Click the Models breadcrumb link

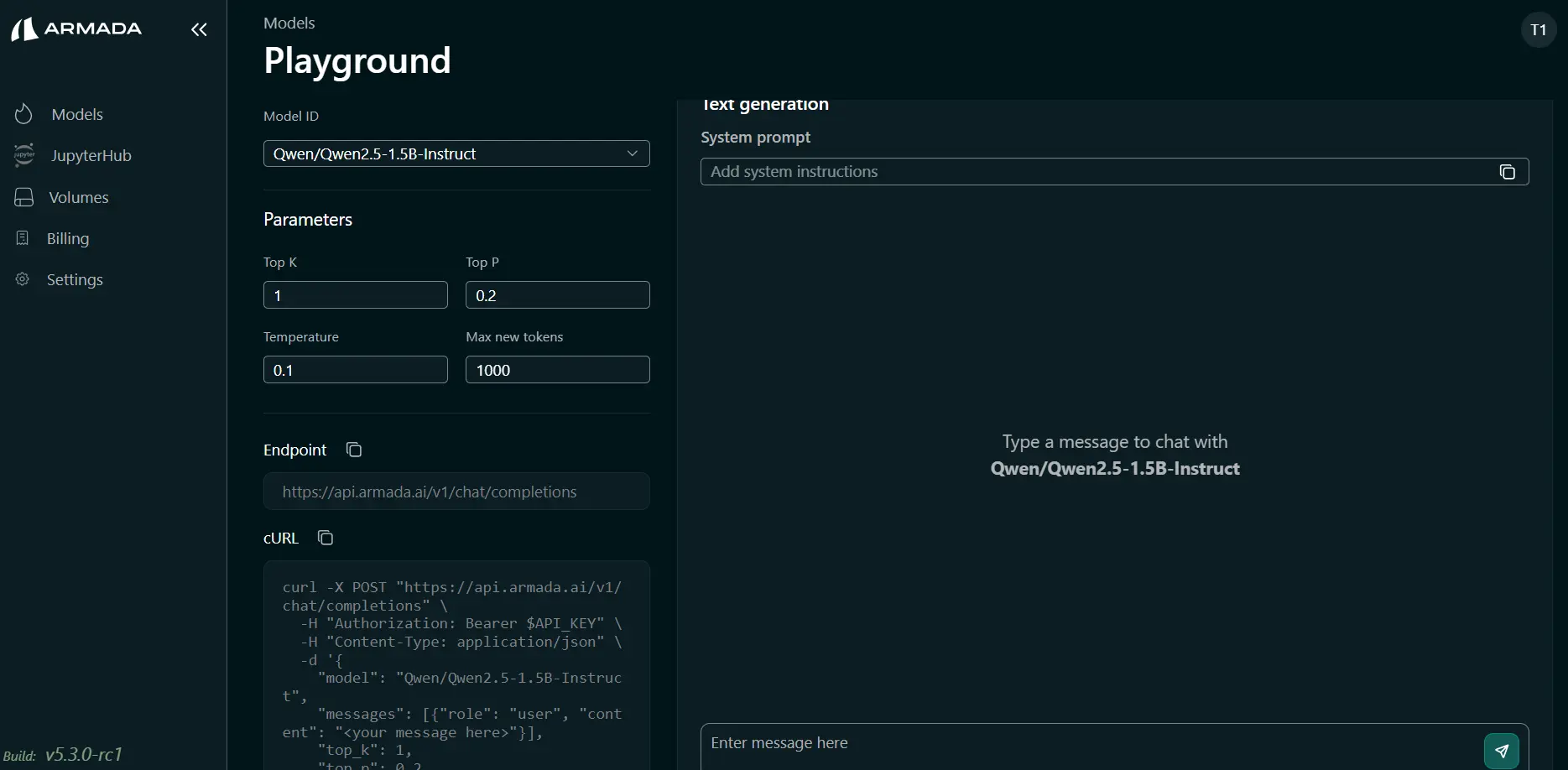[x=289, y=23]
